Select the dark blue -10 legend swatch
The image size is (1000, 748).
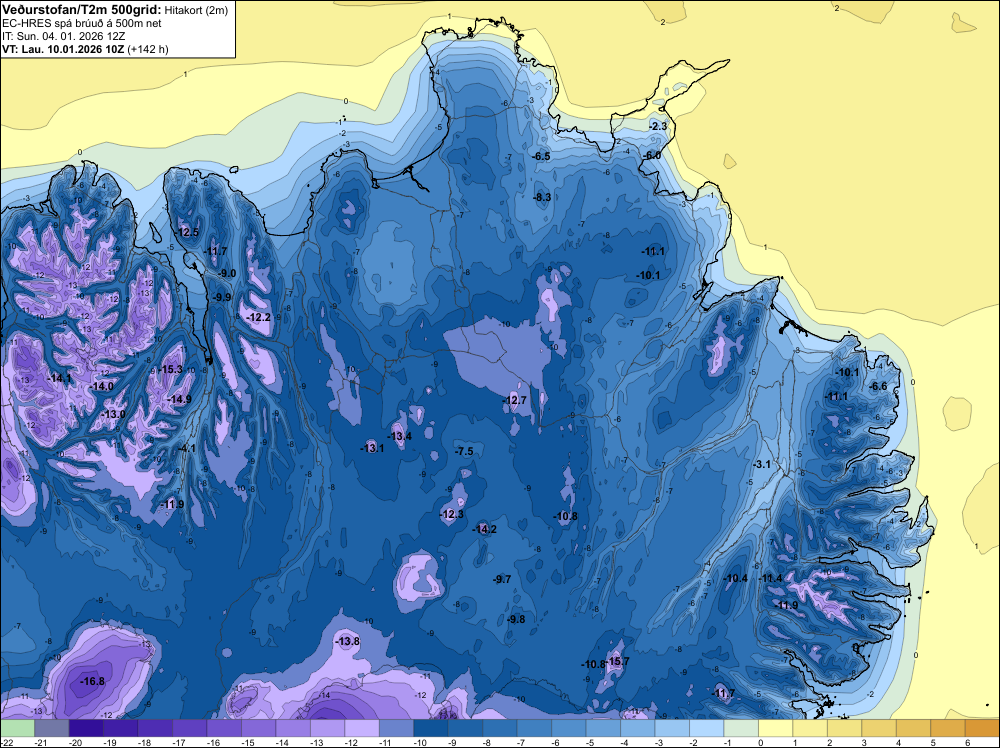[430, 728]
